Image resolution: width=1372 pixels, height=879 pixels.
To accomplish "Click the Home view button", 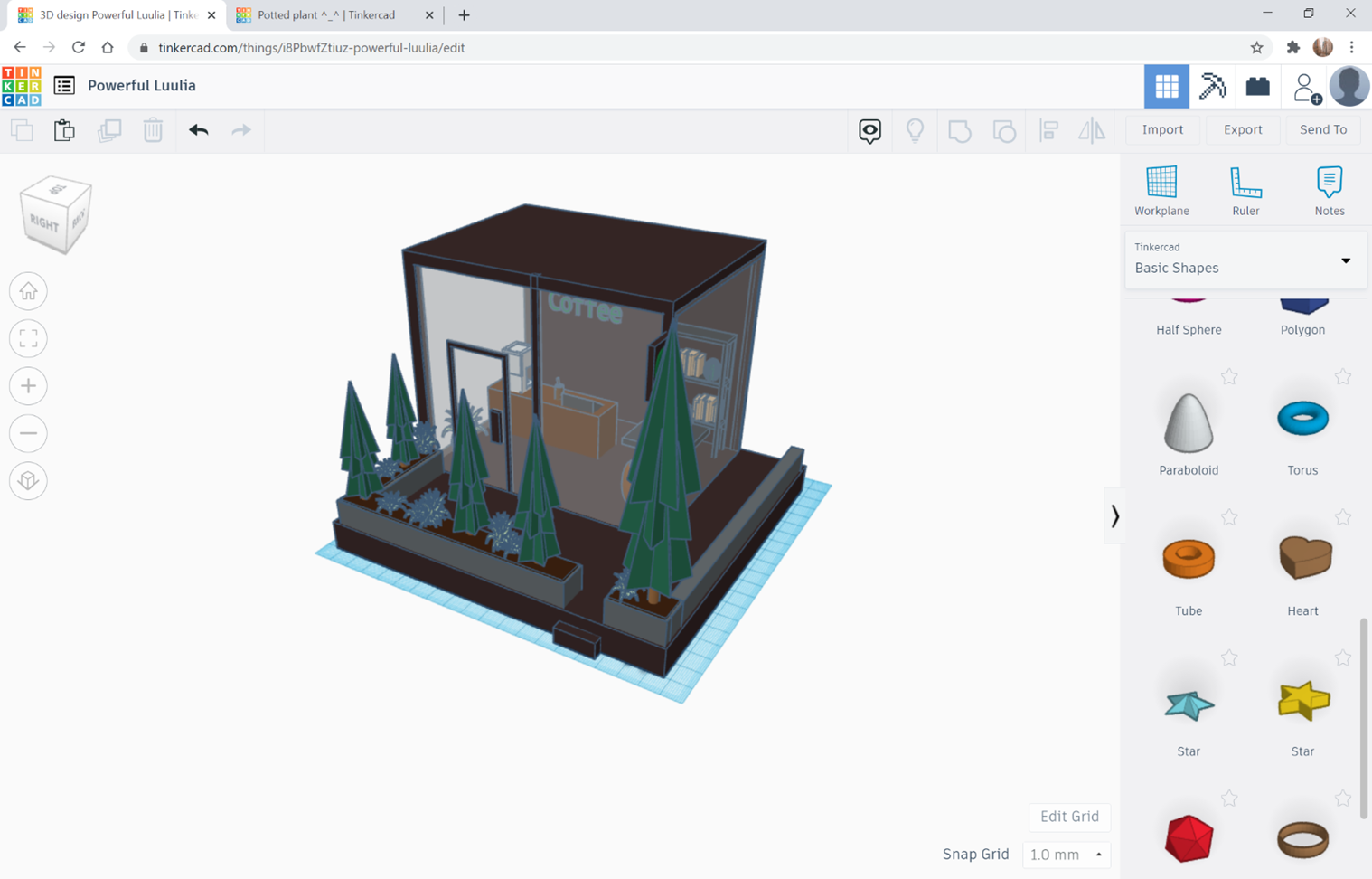I will (28, 291).
